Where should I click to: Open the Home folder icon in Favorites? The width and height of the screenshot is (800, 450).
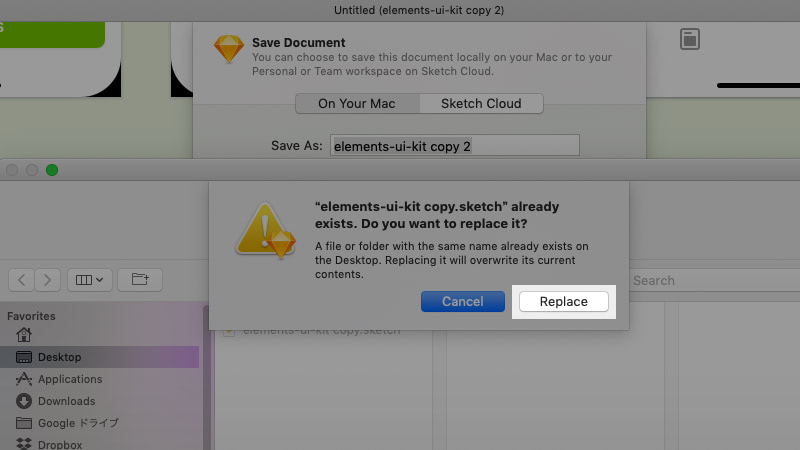coord(24,335)
